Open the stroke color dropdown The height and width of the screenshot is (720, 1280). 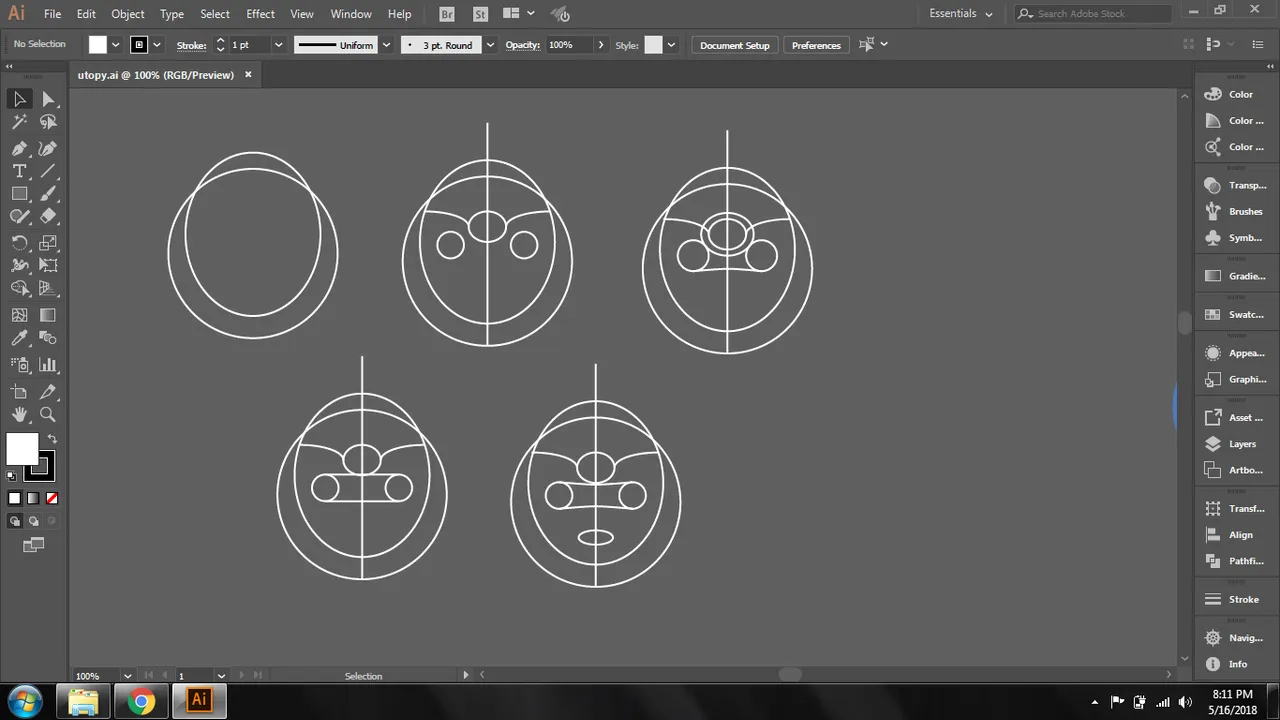pos(157,45)
